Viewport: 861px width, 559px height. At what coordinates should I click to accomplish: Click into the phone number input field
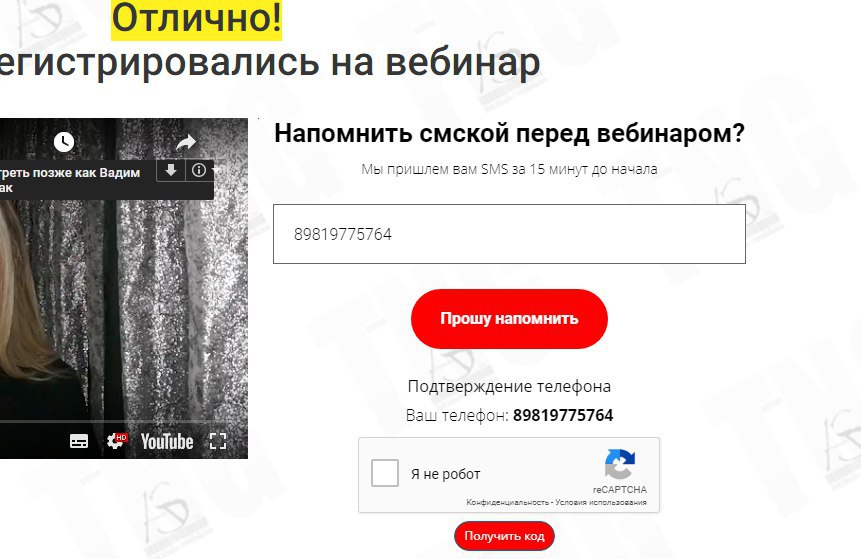[509, 234]
